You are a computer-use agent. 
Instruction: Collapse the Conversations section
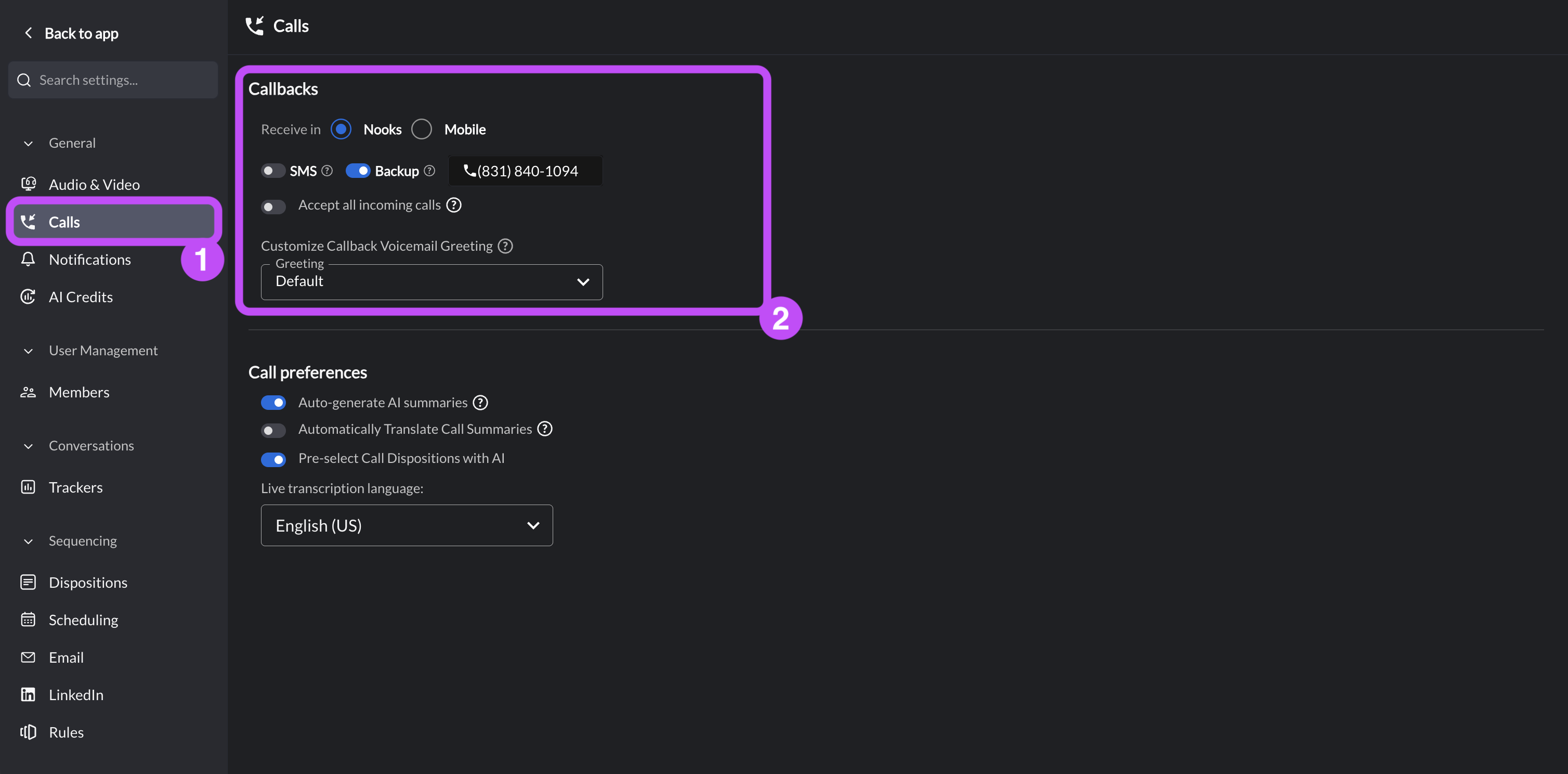pyautogui.click(x=28, y=446)
